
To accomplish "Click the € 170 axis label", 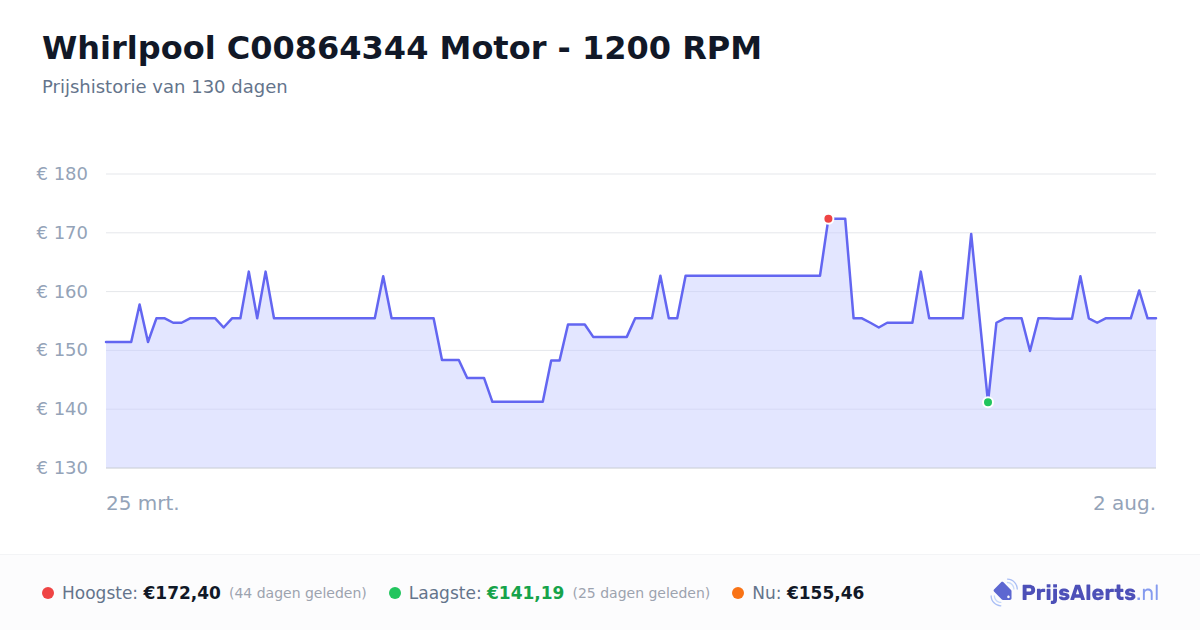I will (x=62, y=233).
